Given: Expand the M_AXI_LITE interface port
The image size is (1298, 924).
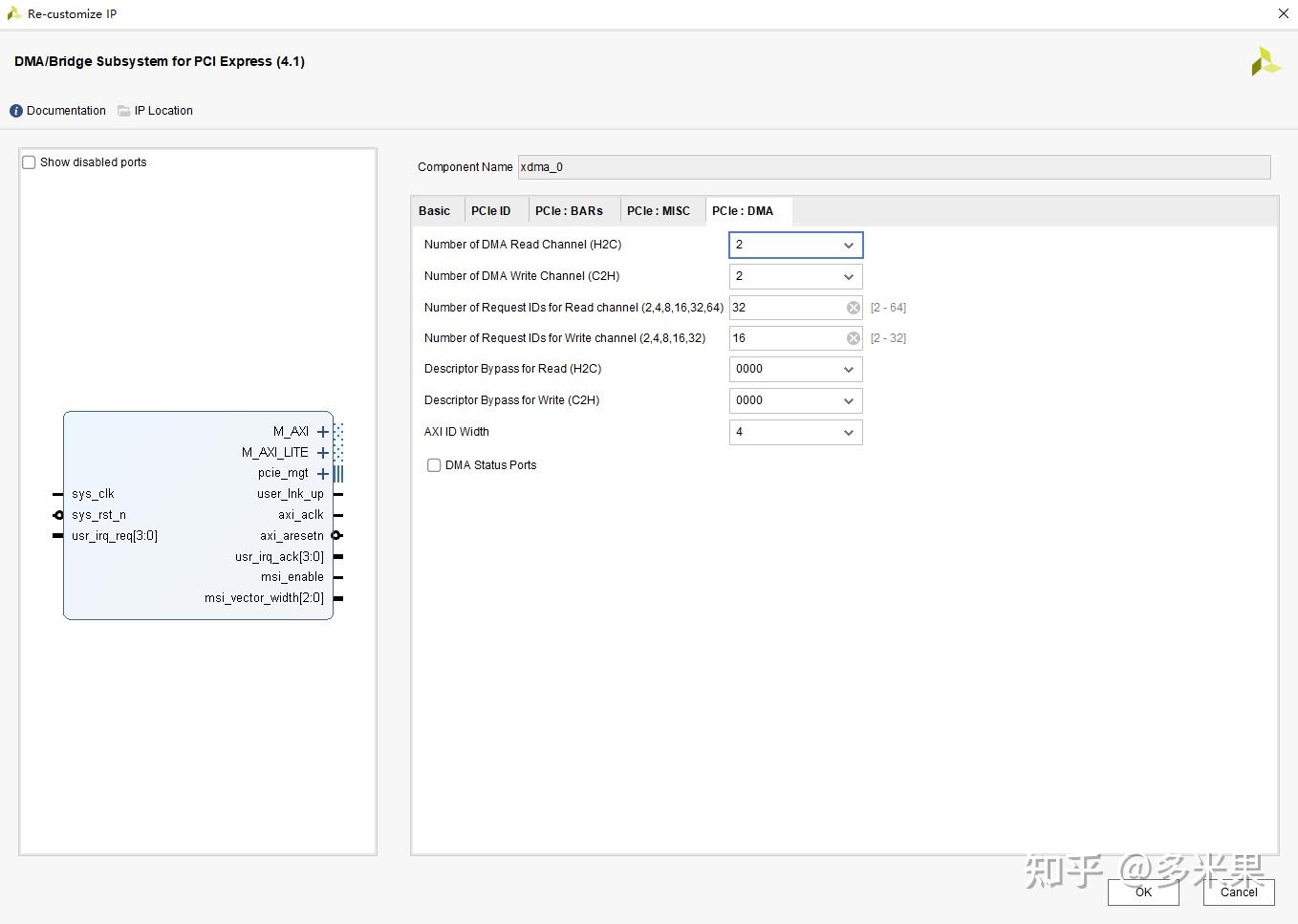Looking at the screenshot, I should click(x=323, y=452).
